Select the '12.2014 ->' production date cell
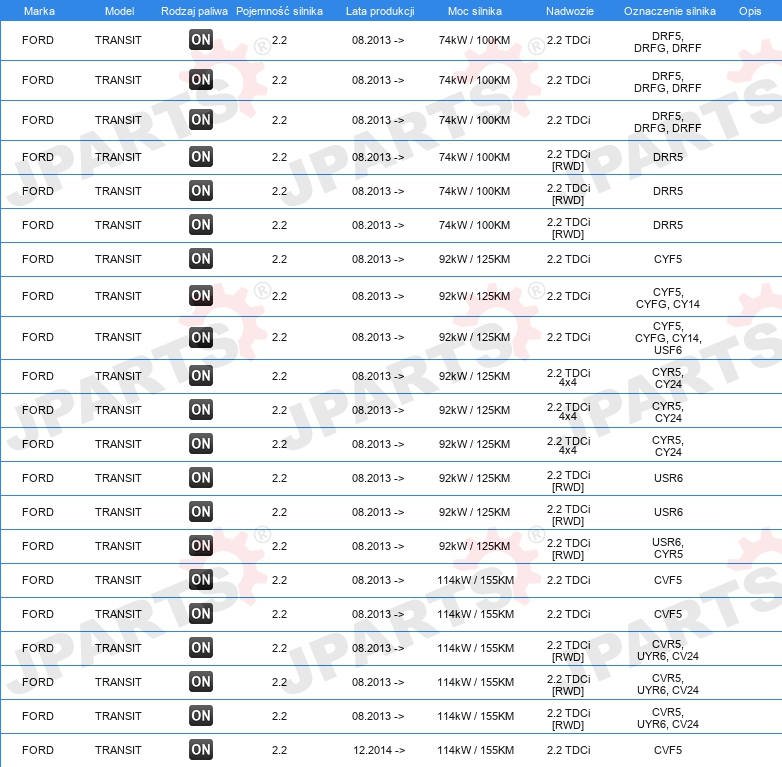 tap(379, 750)
